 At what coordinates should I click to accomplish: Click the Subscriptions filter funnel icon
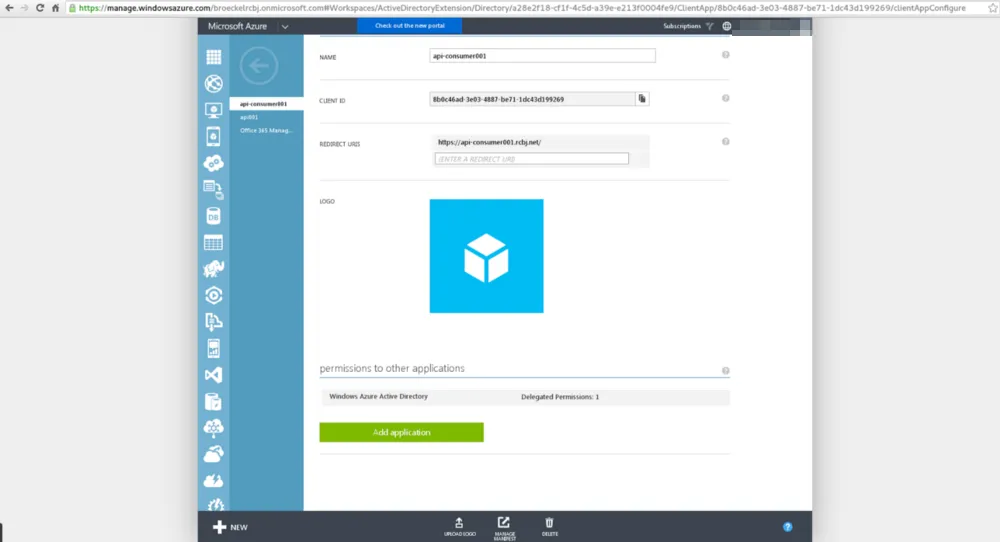pyautogui.click(x=709, y=26)
